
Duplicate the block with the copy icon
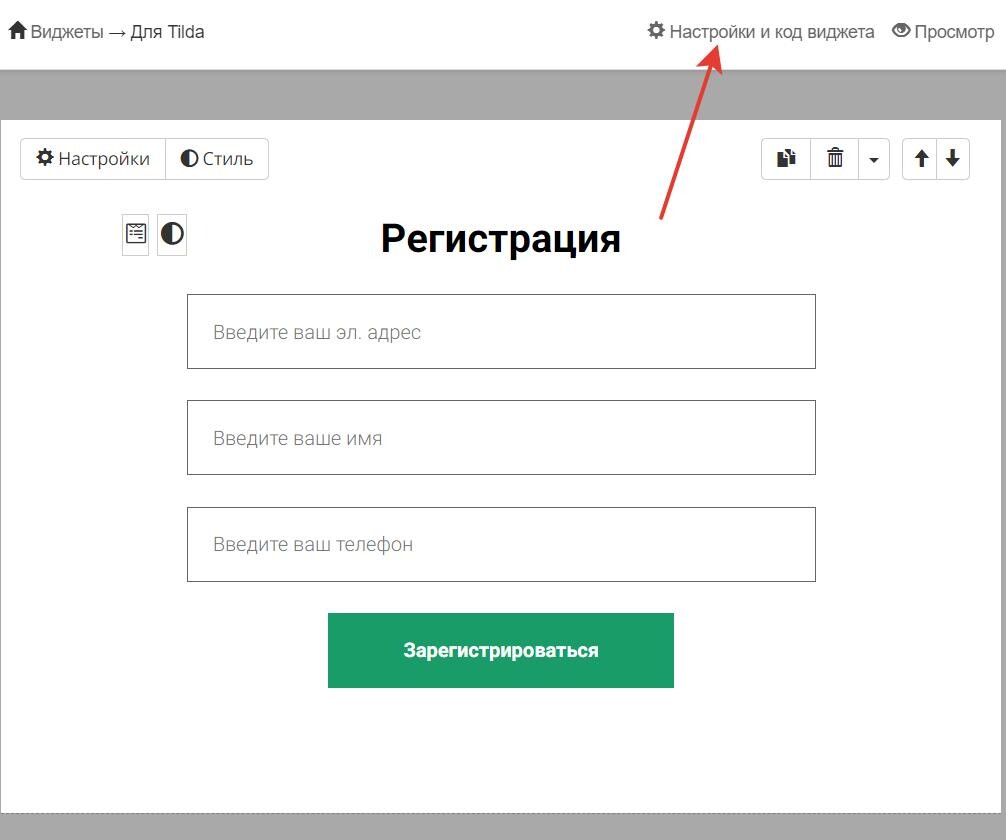click(786, 159)
